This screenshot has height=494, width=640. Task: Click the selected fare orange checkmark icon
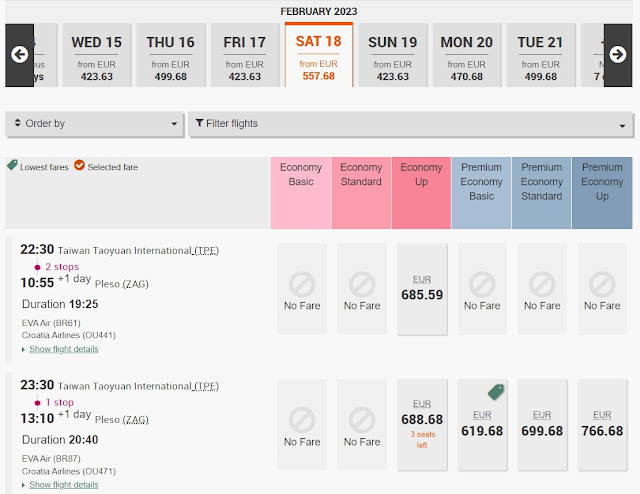pyautogui.click(x=79, y=165)
